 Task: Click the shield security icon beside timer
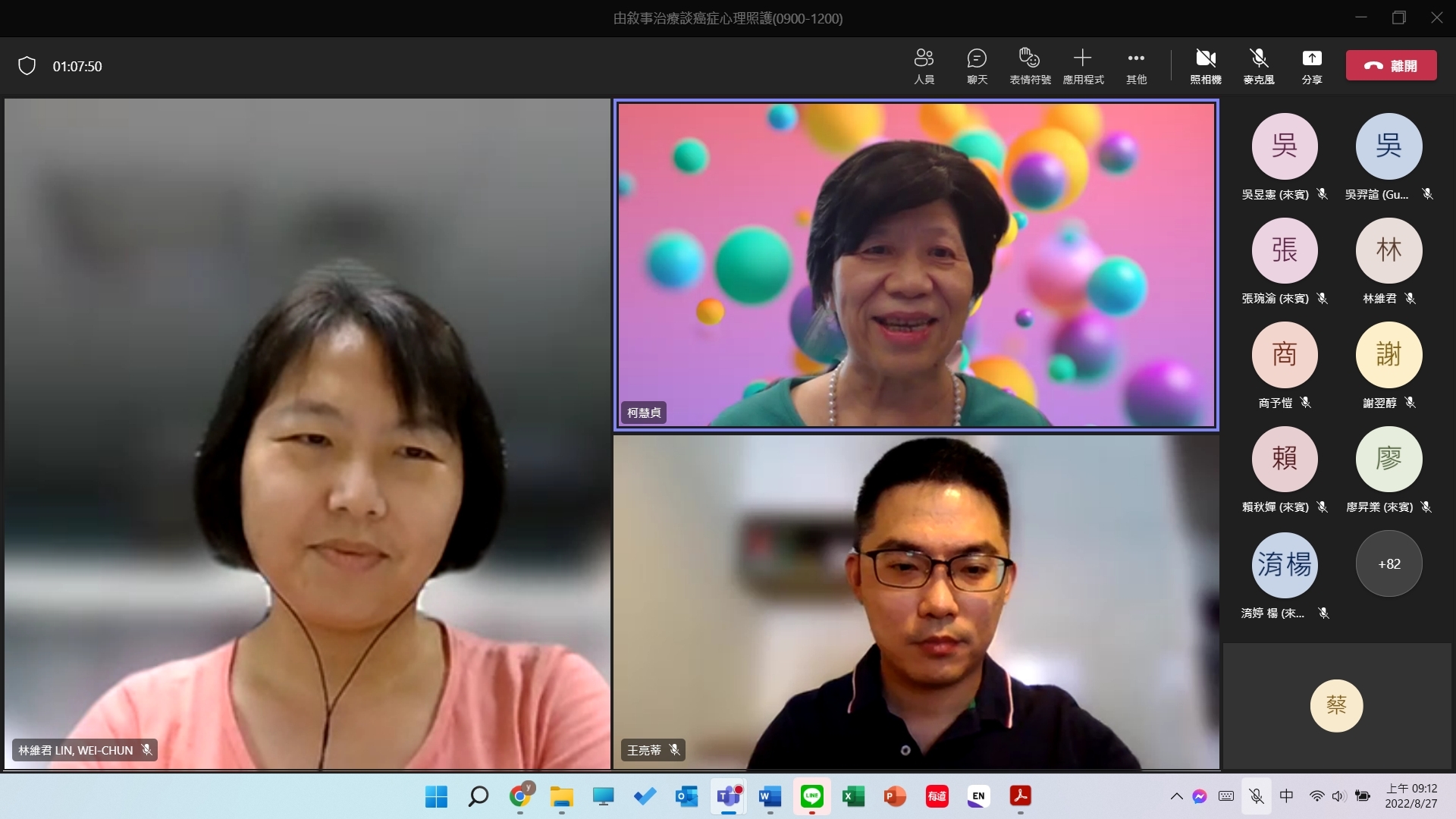point(27,66)
